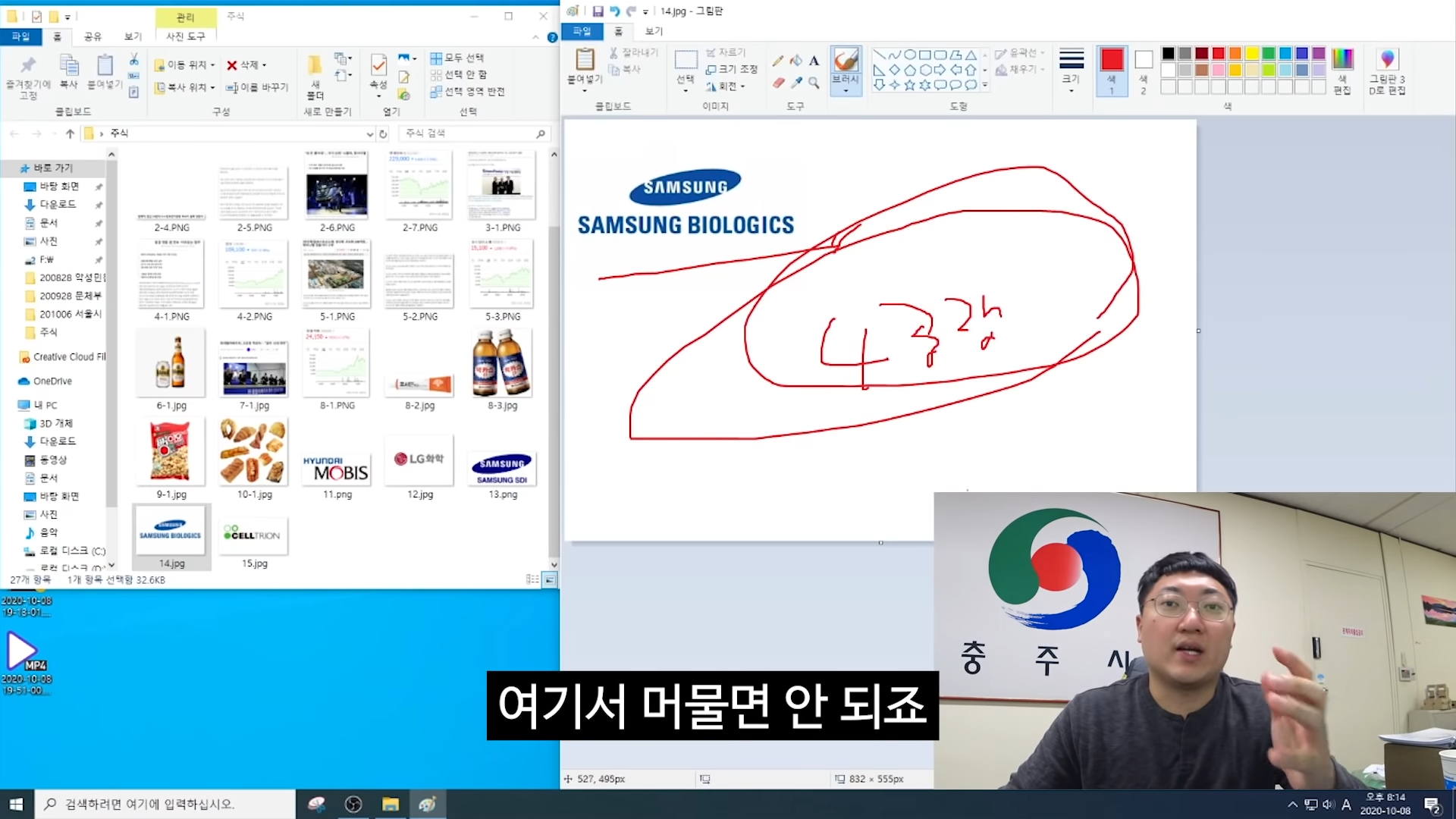Open Paint quick access toolbar customize arrow

coord(645,12)
